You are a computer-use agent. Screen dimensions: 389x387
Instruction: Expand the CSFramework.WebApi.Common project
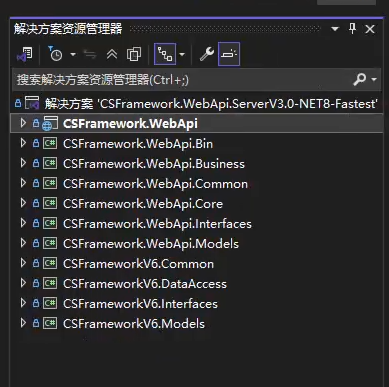click(x=23, y=183)
